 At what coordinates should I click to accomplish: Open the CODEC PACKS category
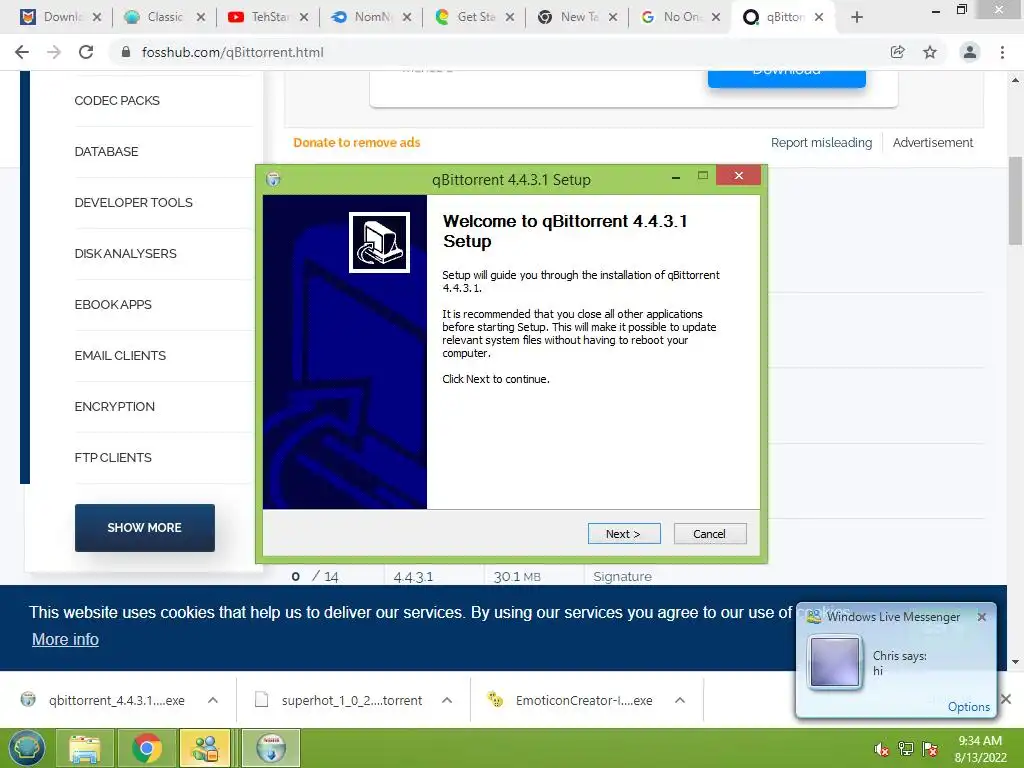click(117, 101)
